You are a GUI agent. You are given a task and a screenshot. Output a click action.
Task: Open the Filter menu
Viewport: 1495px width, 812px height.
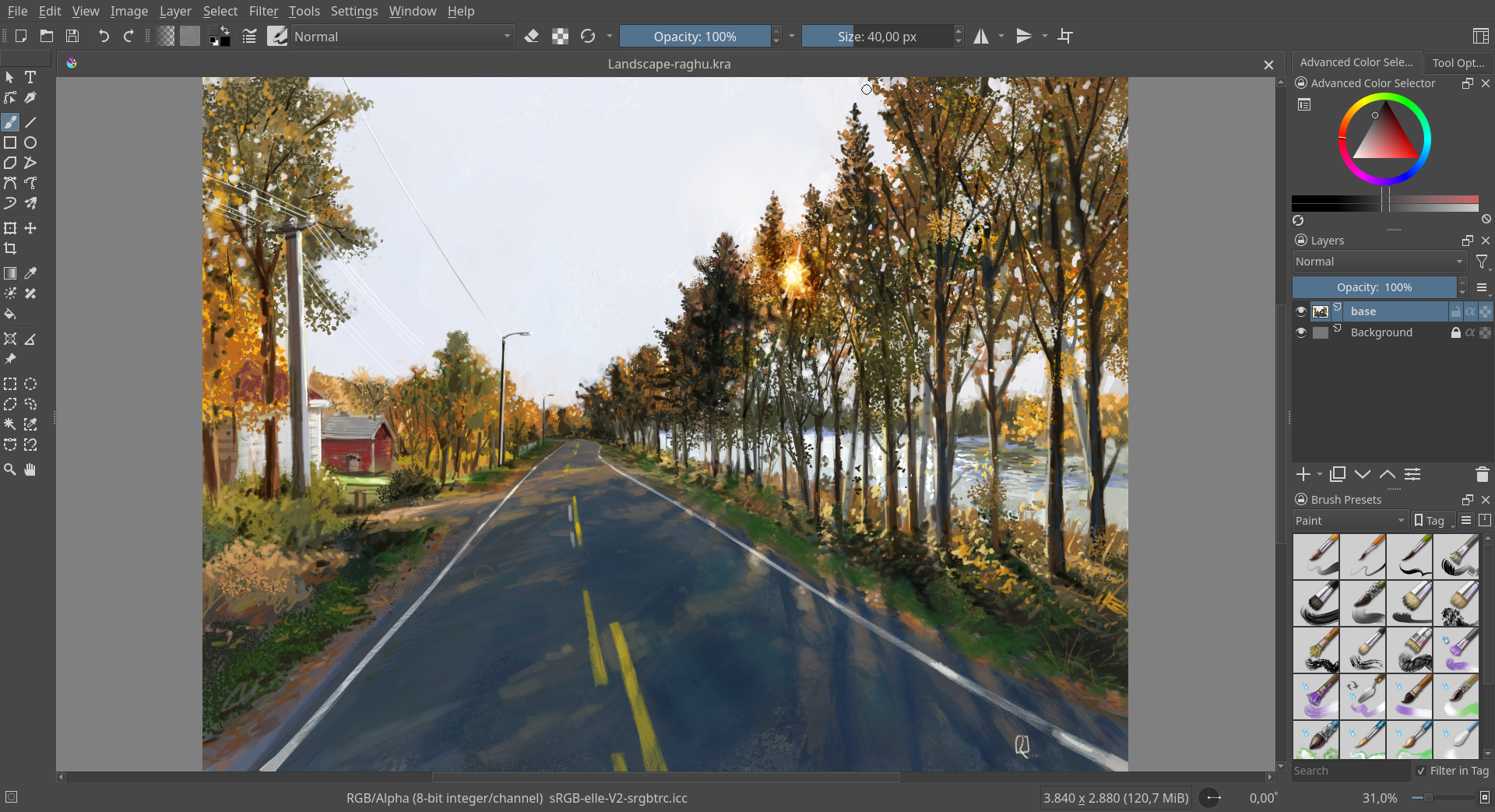(263, 11)
